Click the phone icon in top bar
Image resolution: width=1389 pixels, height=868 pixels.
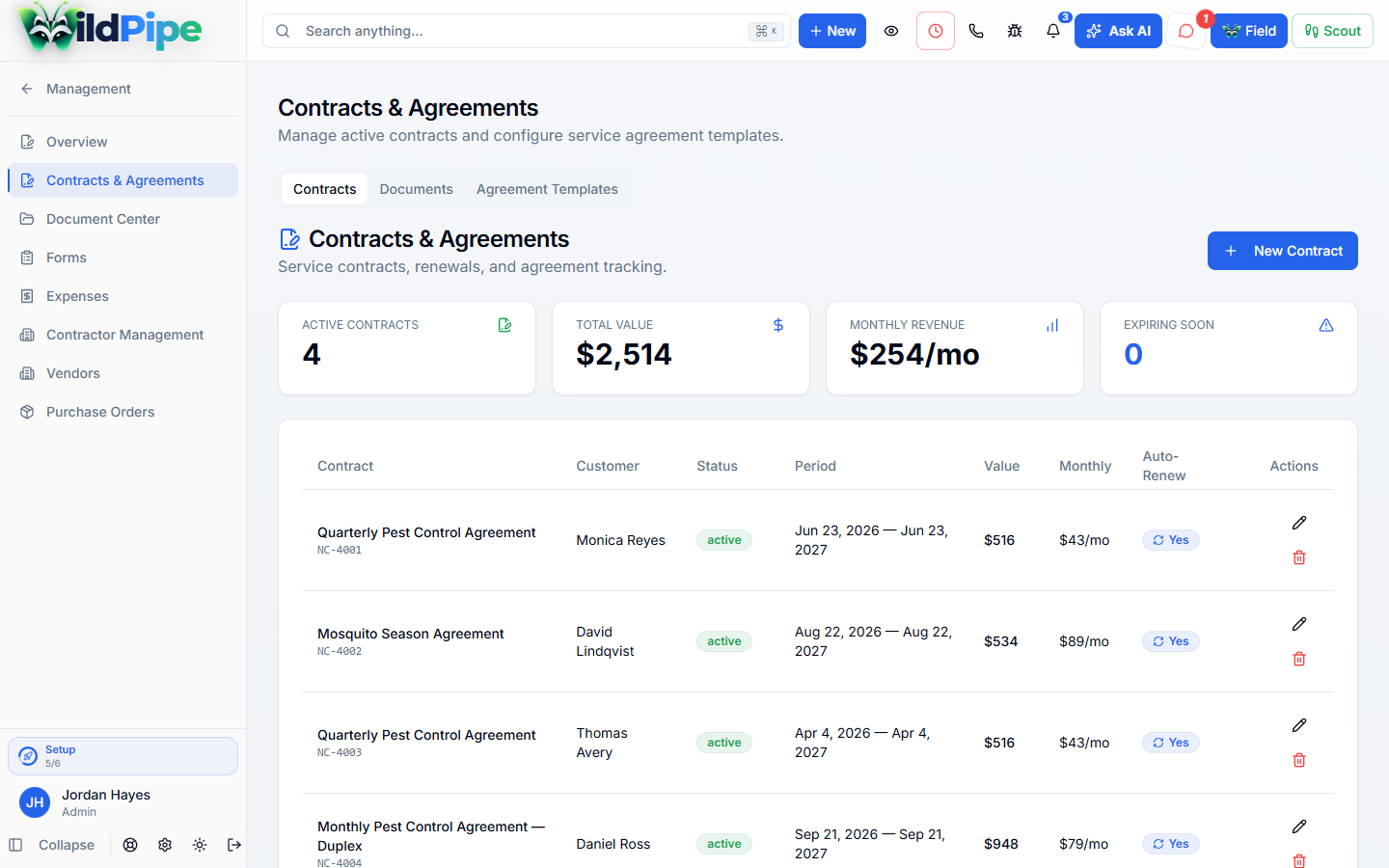click(x=976, y=31)
